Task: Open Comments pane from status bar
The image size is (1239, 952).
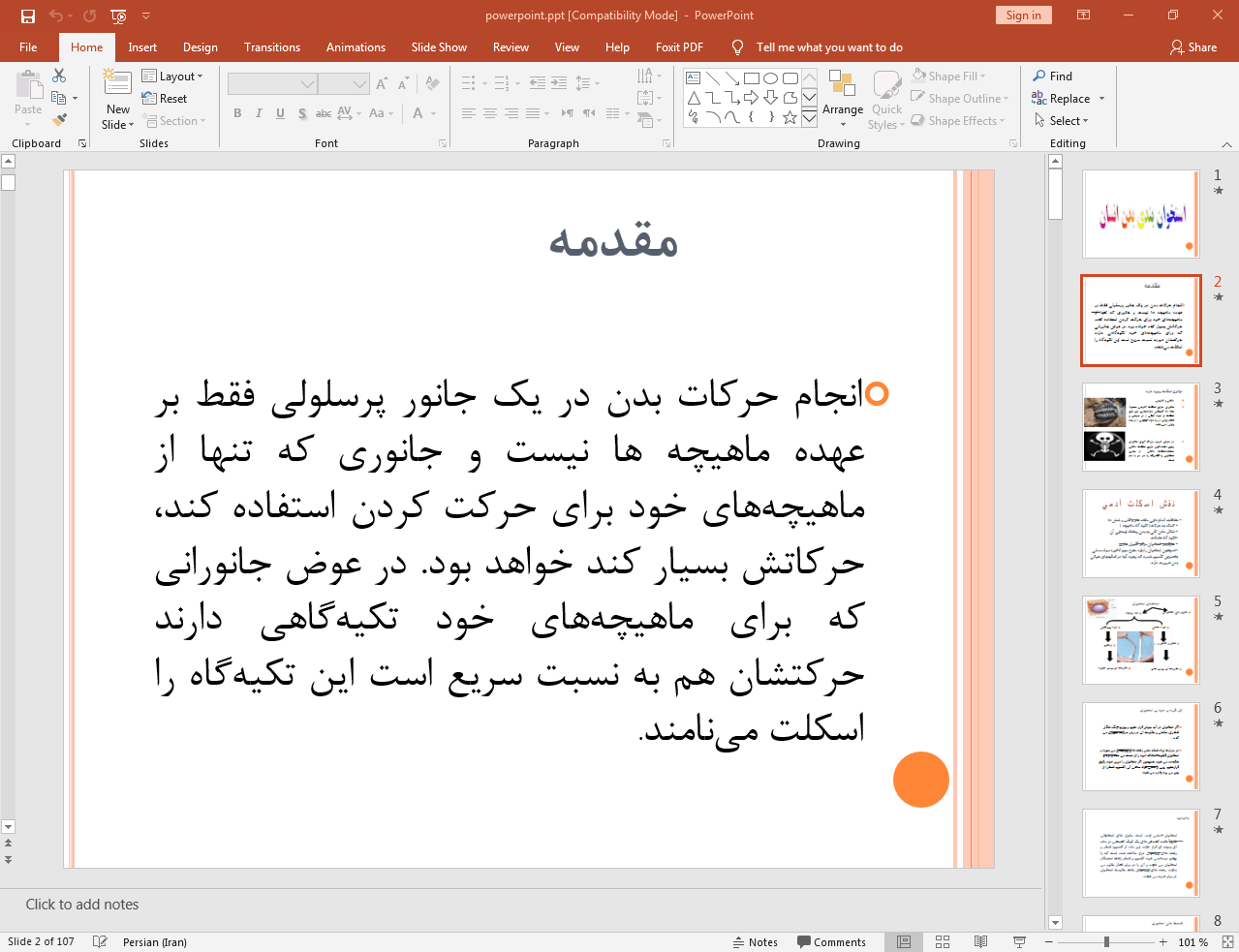Action: tap(831, 942)
